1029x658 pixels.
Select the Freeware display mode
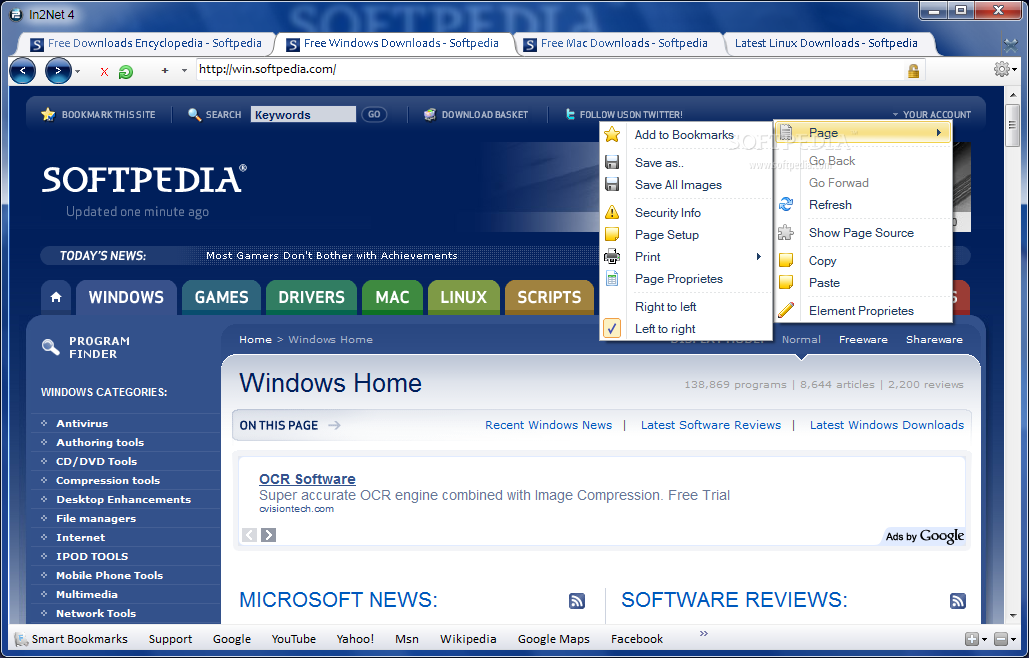[863, 340]
